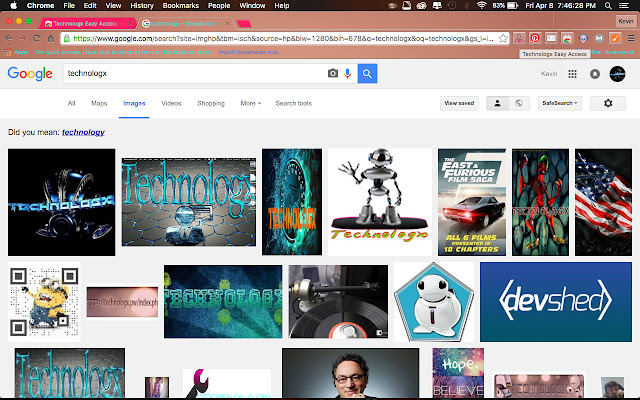Open the man with glasses portrait image
Image resolution: width=640 pixels, height=400 pixels.
point(350,373)
